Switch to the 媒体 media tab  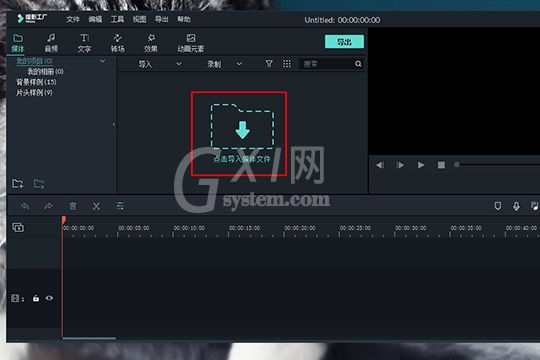(18, 43)
